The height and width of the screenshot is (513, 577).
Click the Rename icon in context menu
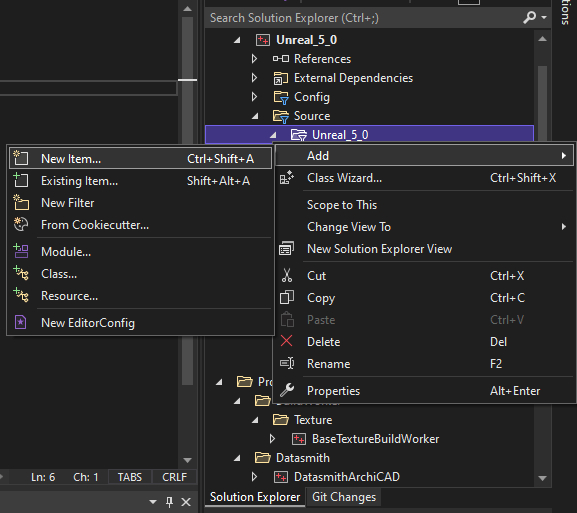click(x=287, y=364)
